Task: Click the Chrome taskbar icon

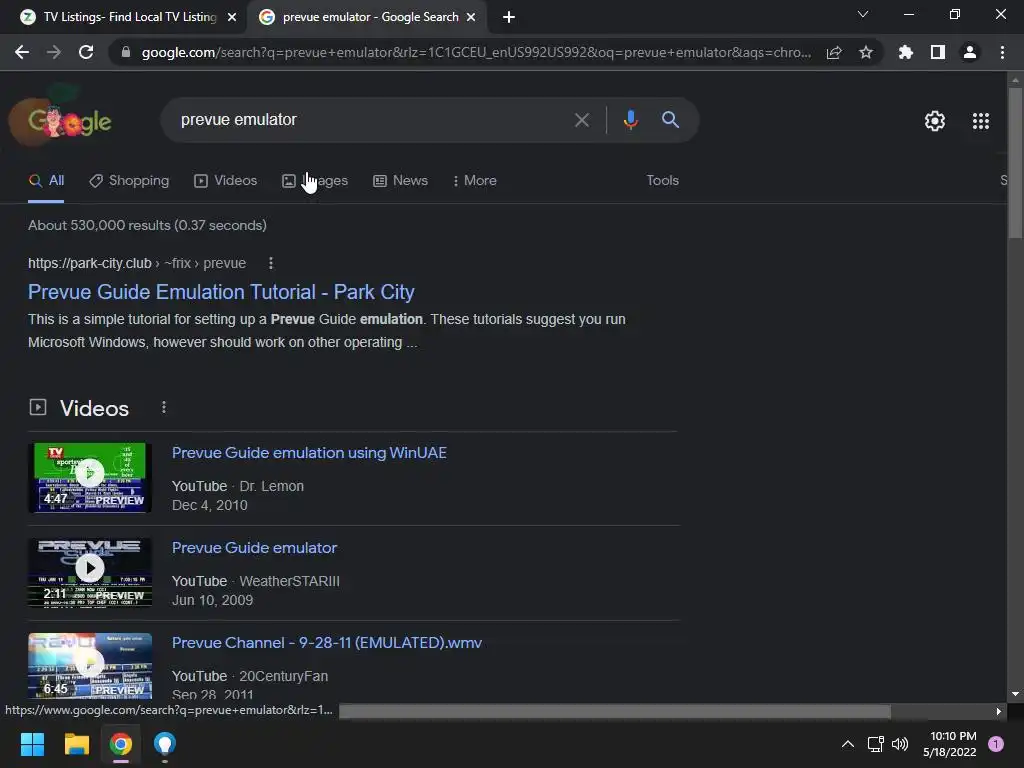Action: [x=121, y=744]
